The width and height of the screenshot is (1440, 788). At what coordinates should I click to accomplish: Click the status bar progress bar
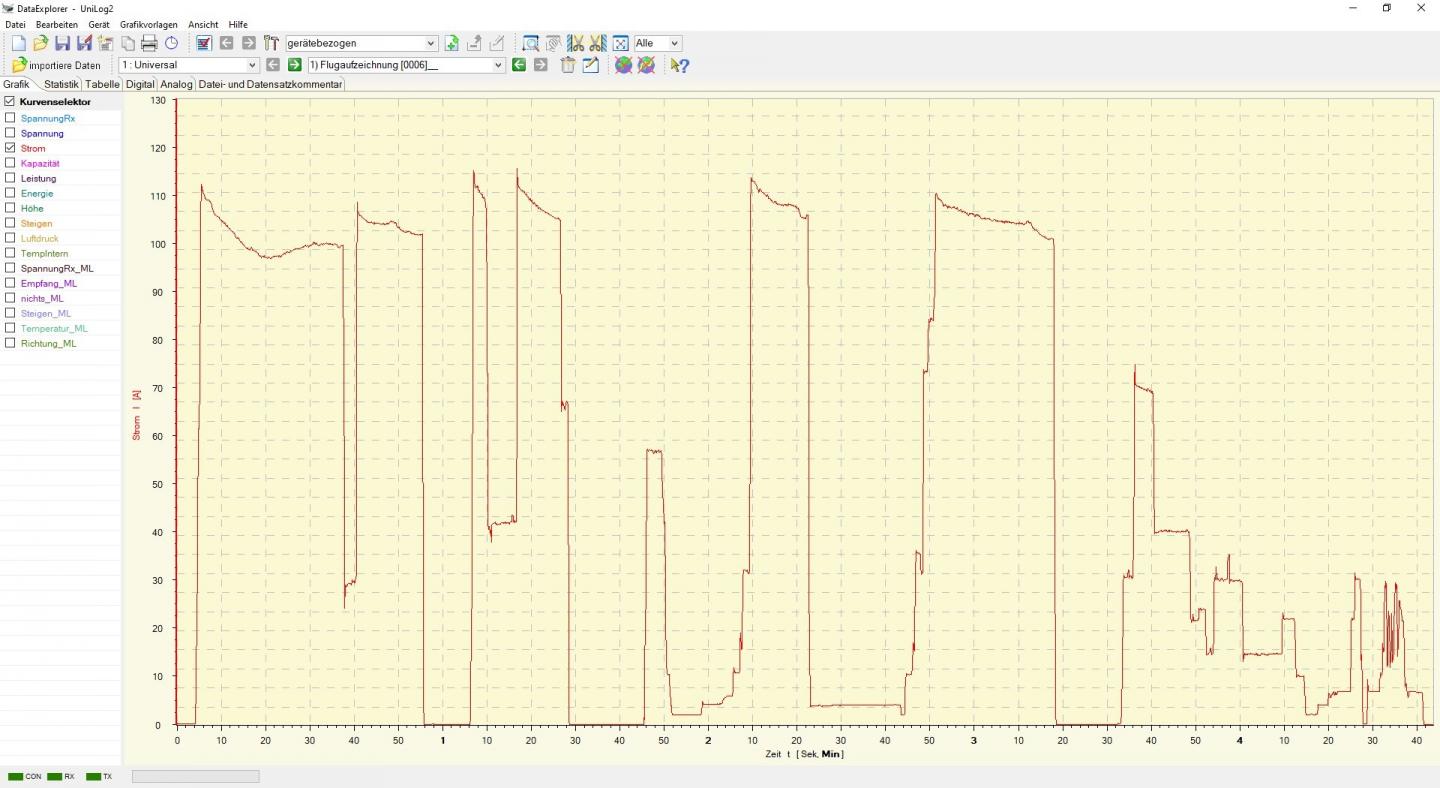tap(196, 776)
